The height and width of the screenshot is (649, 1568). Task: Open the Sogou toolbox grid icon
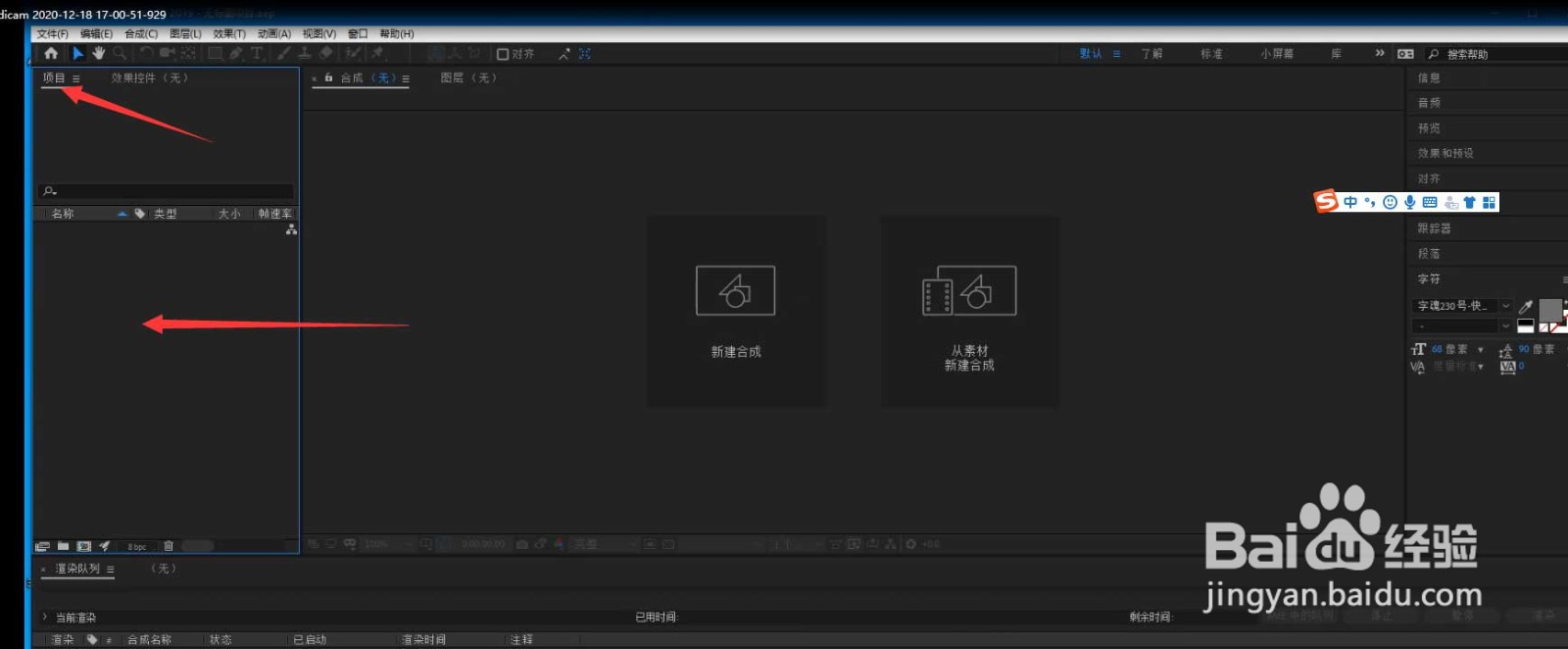1489,202
